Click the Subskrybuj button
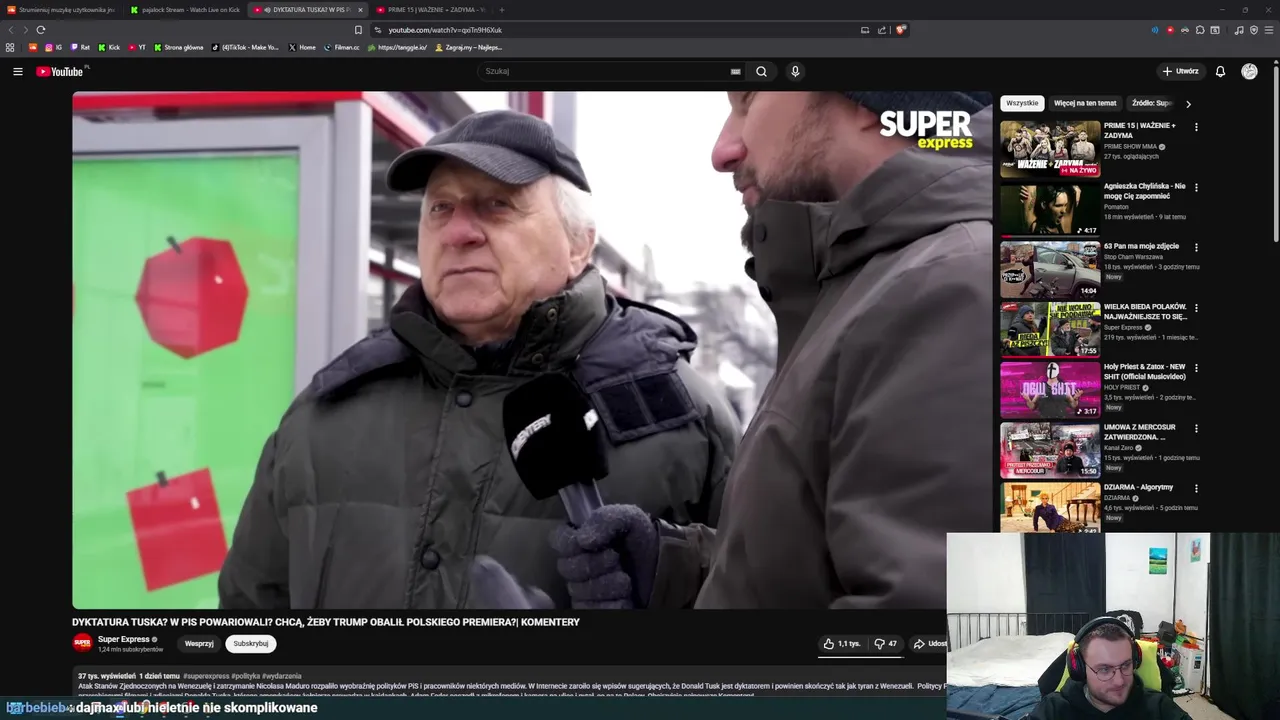The image size is (1280, 720). pyautogui.click(x=250, y=644)
